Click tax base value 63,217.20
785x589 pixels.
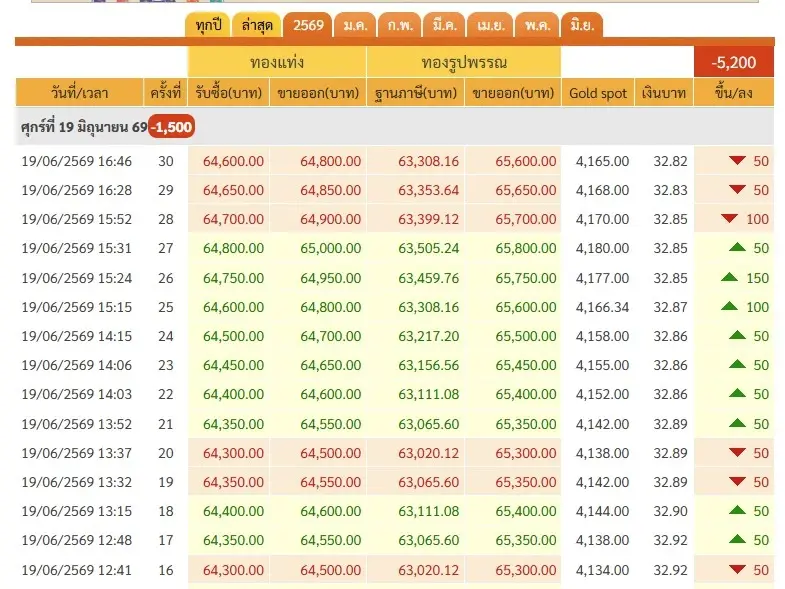click(429, 336)
